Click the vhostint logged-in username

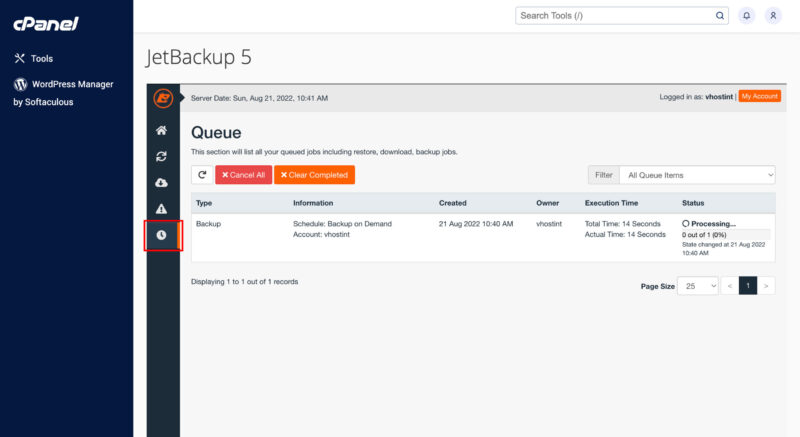coord(719,97)
